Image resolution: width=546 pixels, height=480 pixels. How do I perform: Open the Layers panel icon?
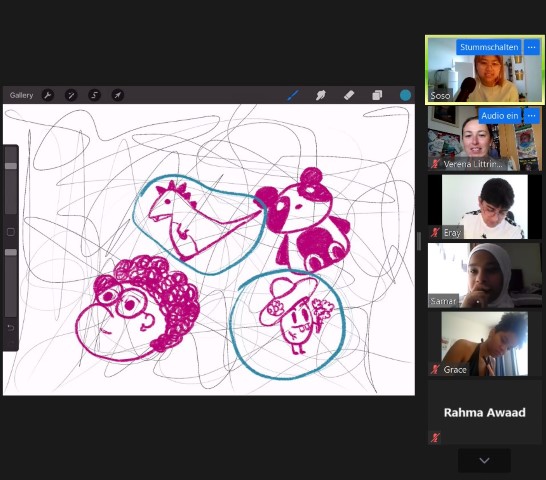[x=377, y=95]
